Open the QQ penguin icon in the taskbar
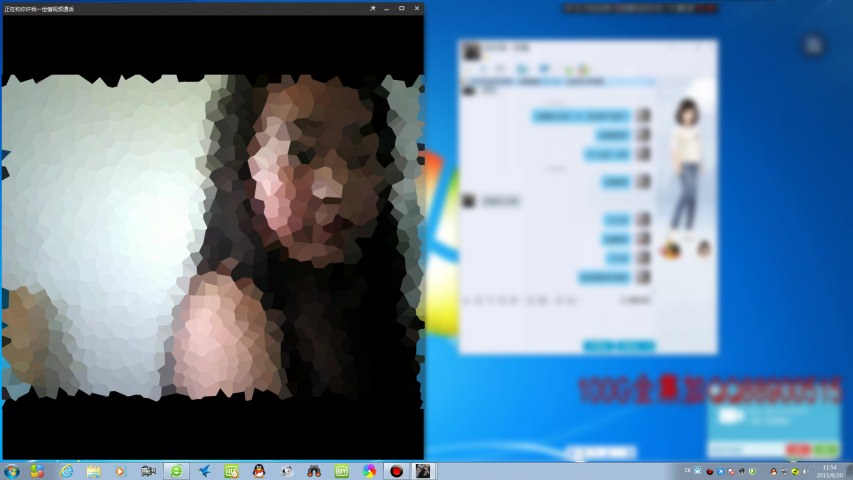Viewport: 853px width, 480px height. pos(259,471)
